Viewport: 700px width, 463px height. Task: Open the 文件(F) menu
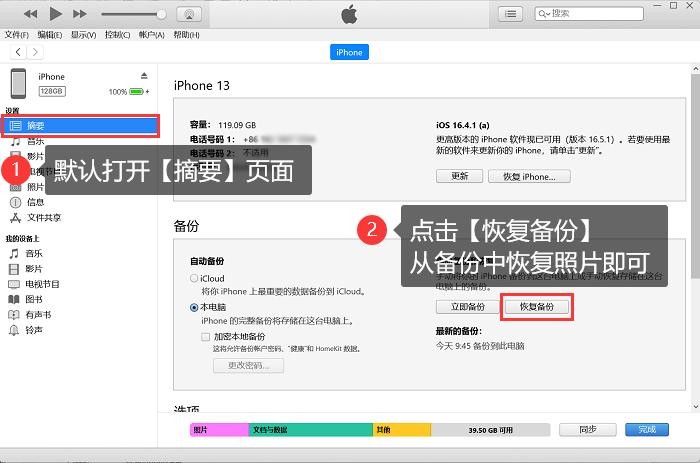pos(16,34)
